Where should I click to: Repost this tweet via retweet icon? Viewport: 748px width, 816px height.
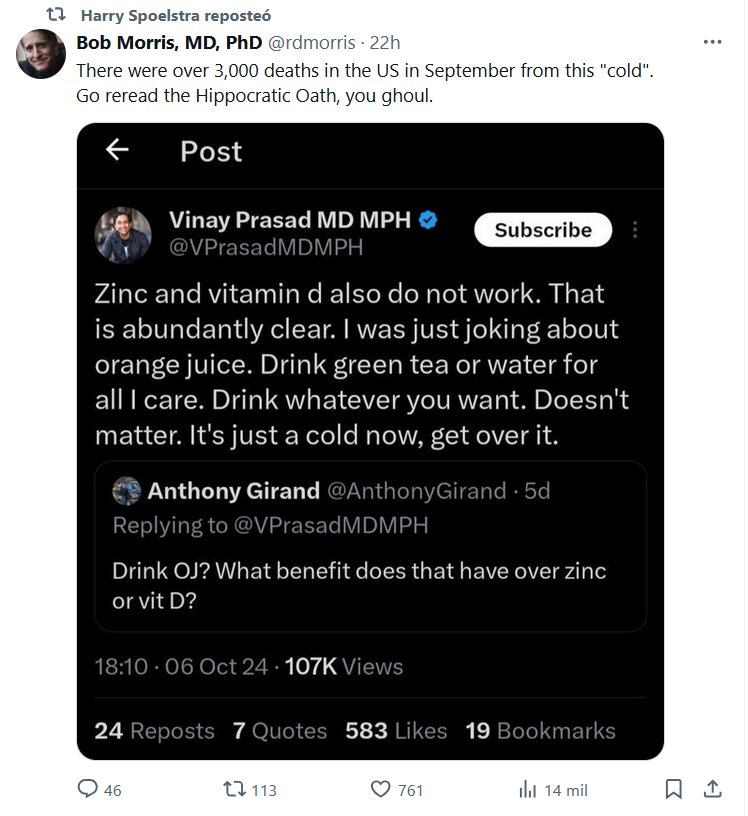coord(233,790)
